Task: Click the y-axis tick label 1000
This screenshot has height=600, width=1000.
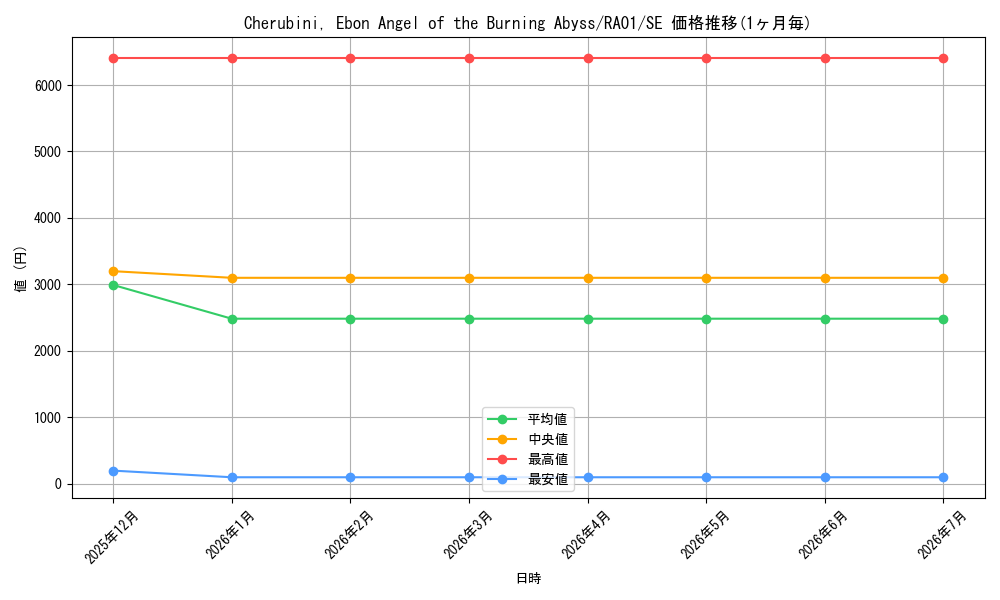Action: click(x=48, y=418)
